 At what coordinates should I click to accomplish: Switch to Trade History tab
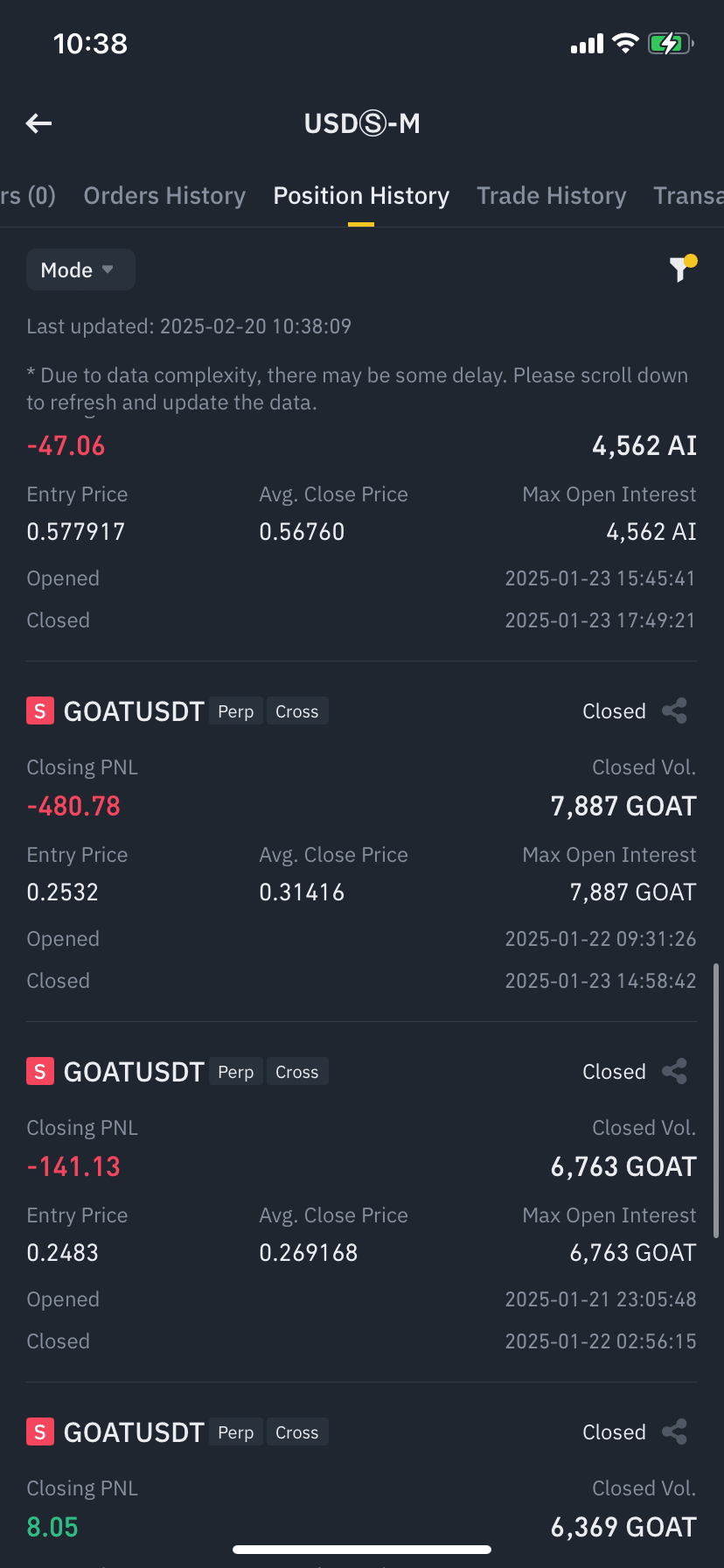click(551, 195)
